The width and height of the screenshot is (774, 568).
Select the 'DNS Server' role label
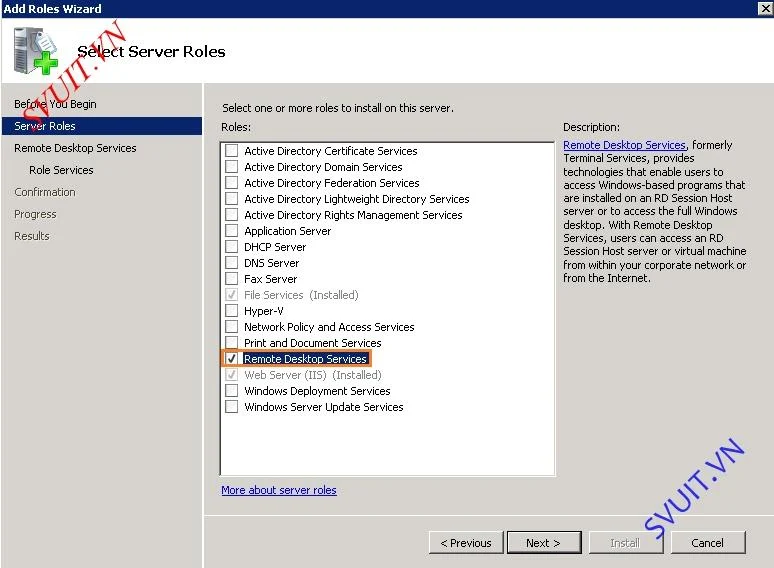click(271, 263)
